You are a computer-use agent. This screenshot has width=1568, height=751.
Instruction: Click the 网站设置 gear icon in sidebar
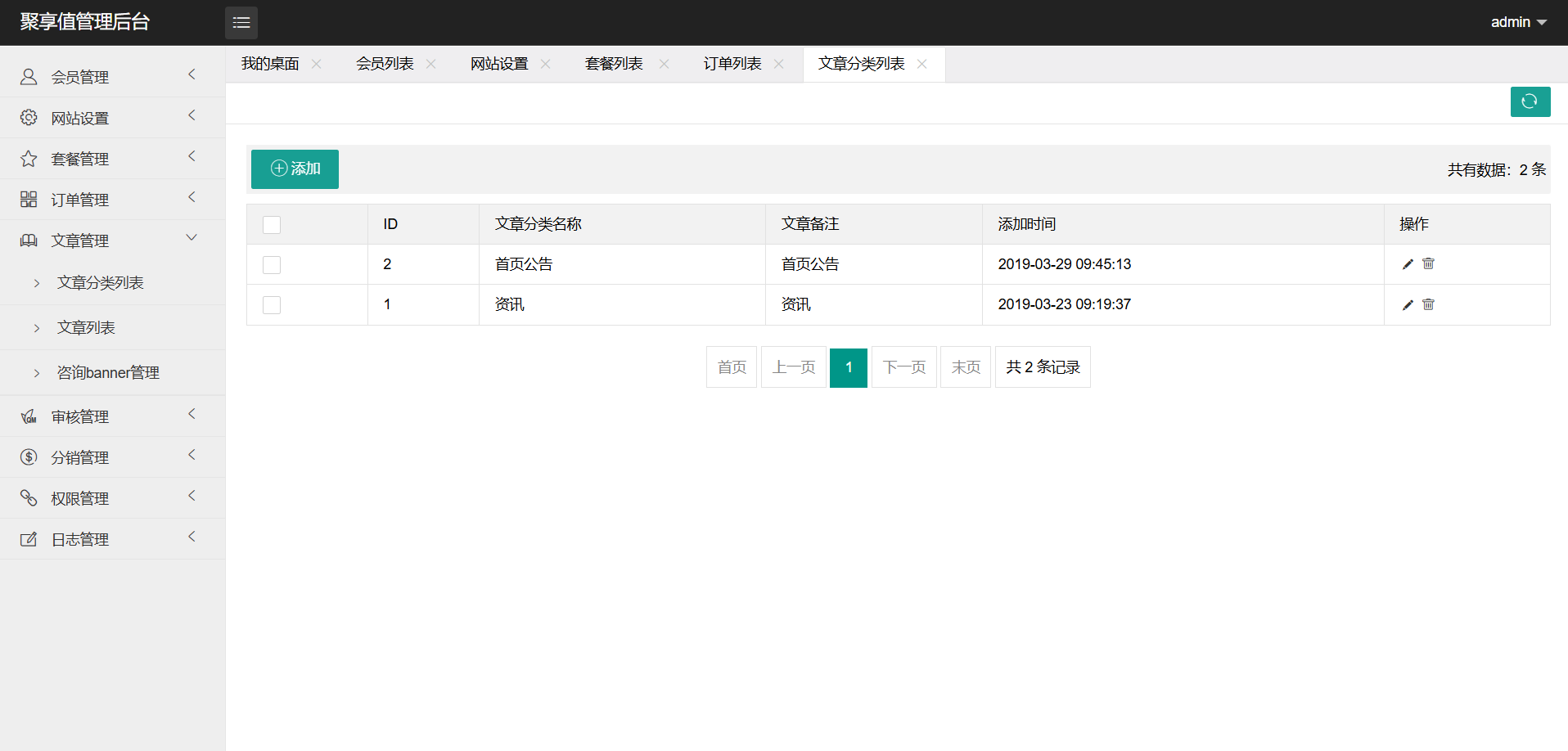(x=29, y=118)
